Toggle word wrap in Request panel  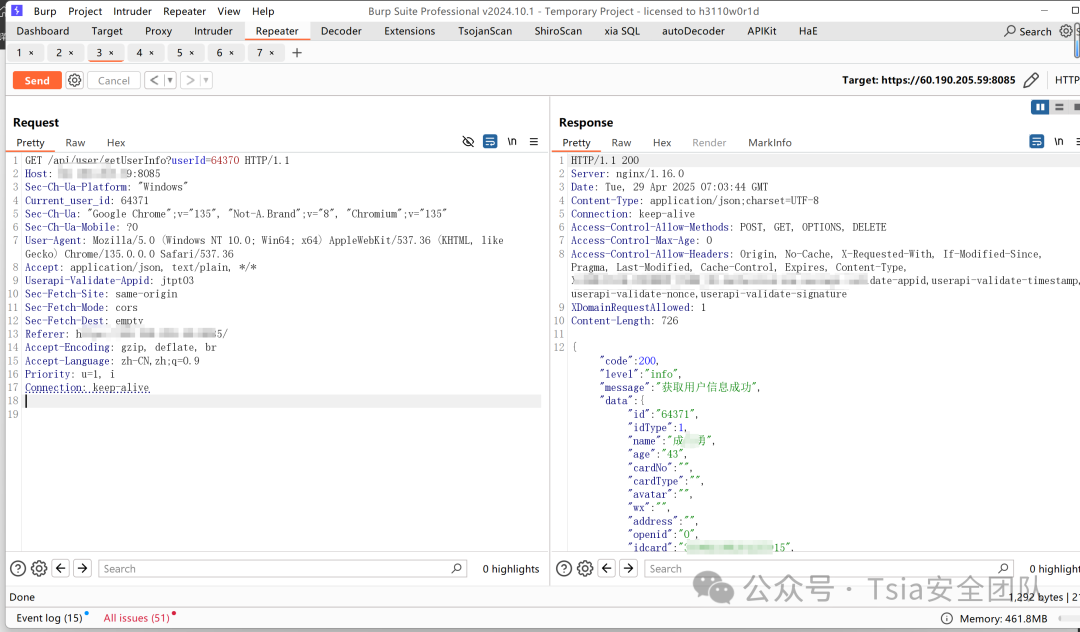pyautogui.click(x=490, y=141)
